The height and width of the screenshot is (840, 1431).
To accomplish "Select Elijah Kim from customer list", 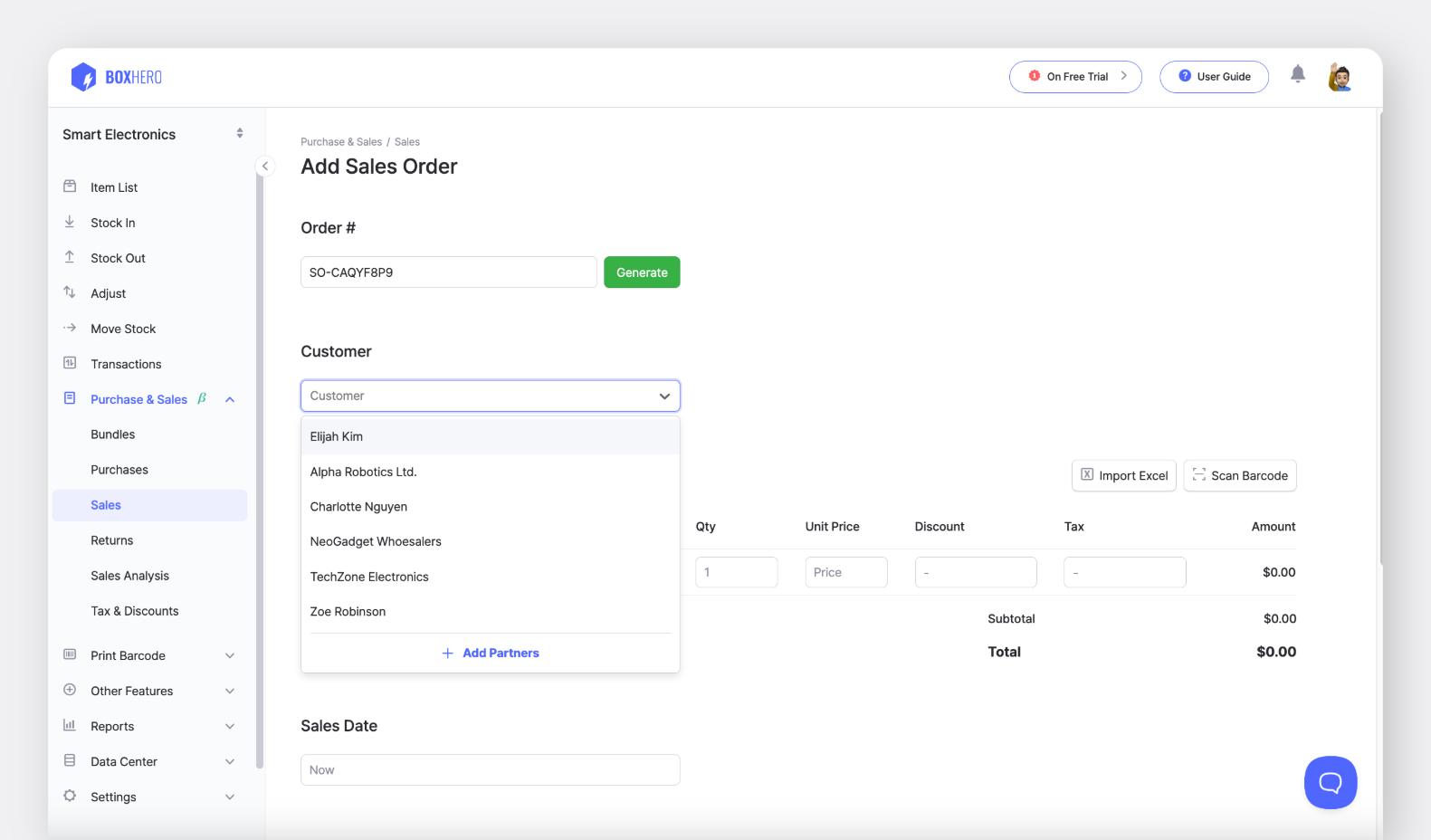I will click(491, 436).
